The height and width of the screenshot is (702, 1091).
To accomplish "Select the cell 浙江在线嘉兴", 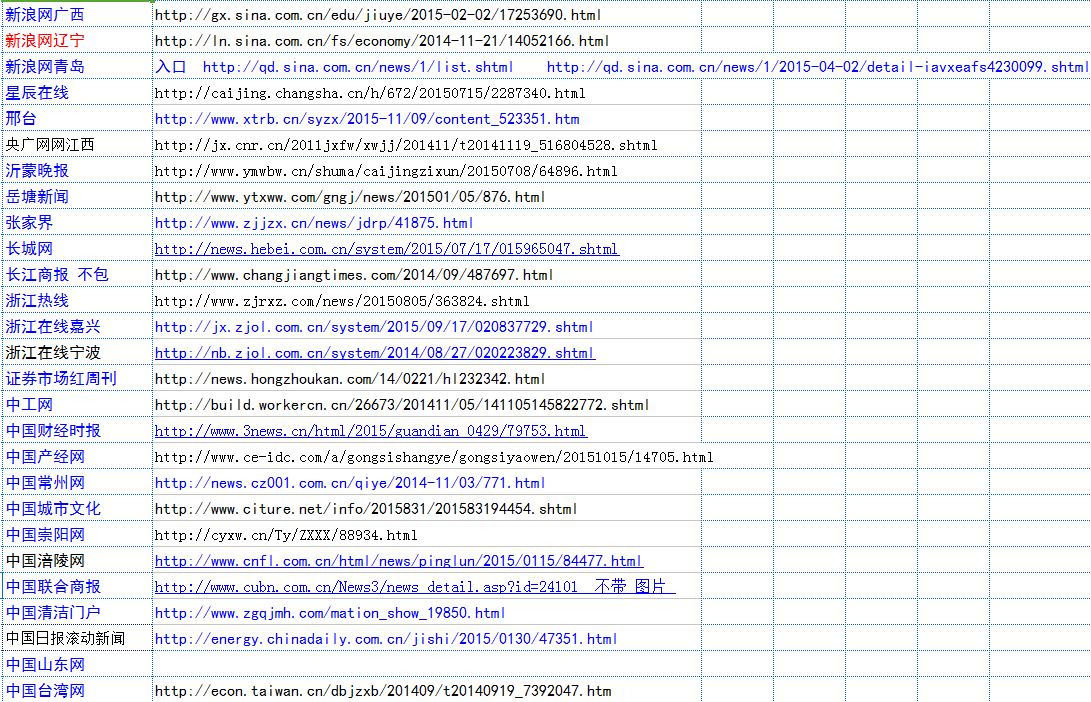I will tap(77, 326).
